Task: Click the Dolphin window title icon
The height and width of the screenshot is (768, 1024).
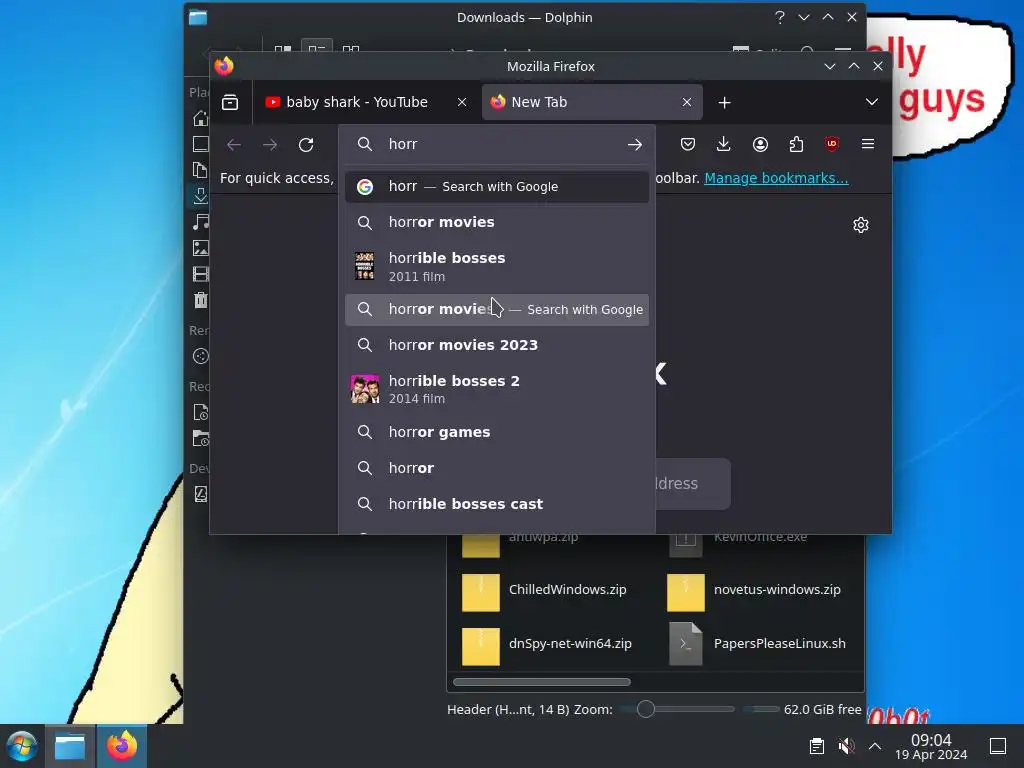Action: tap(198, 18)
